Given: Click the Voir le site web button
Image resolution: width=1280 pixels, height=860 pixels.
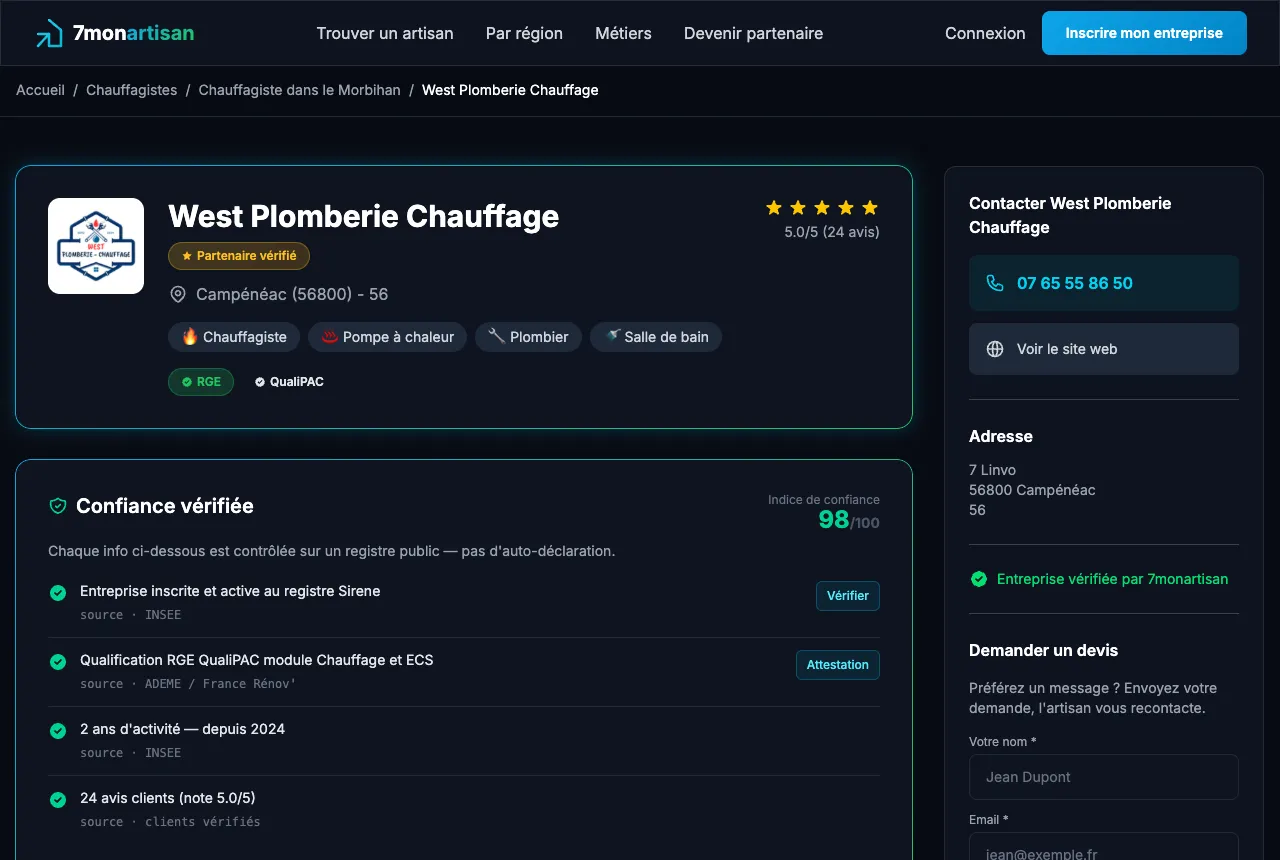Looking at the screenshot, I should click(1104, 349).
